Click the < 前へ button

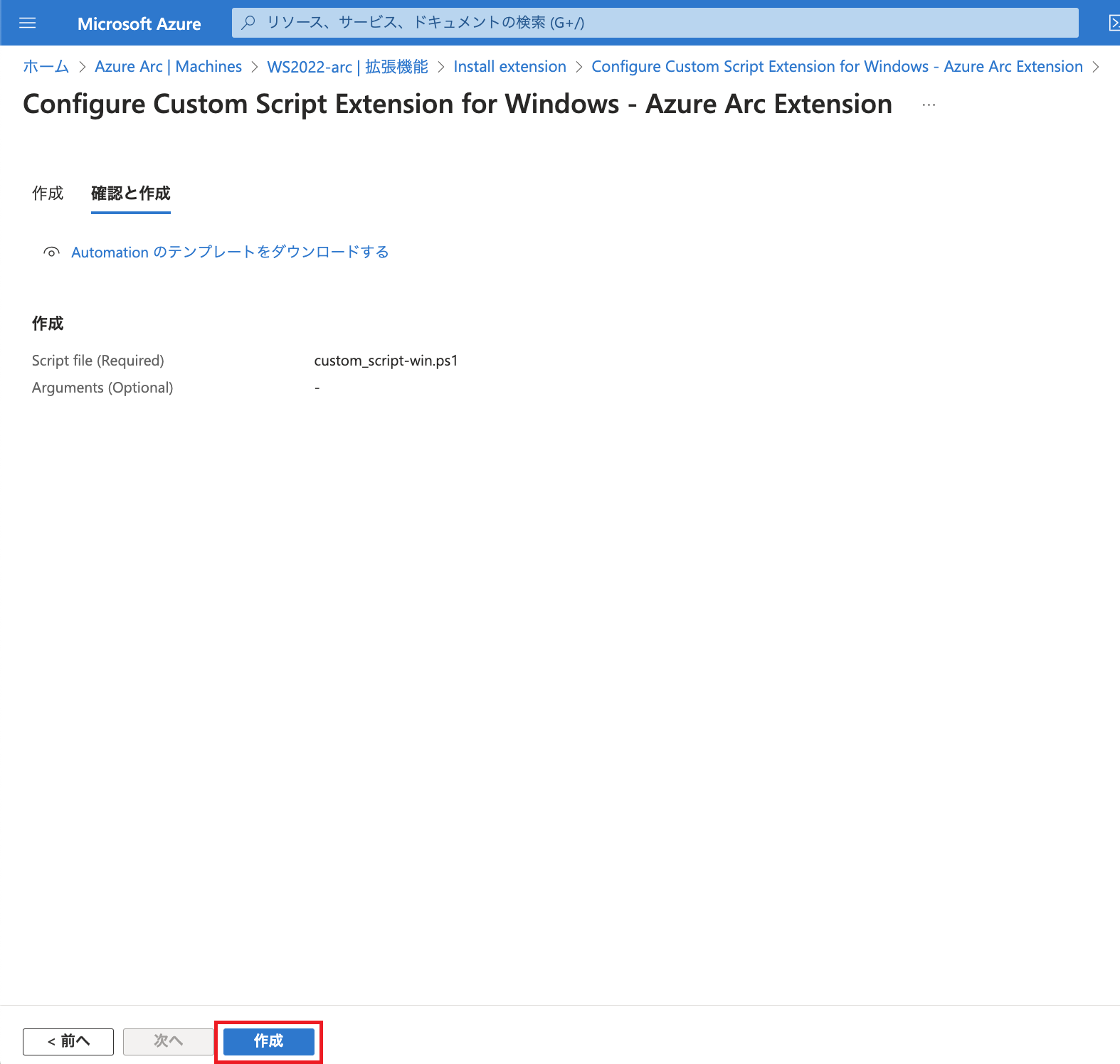pyautogui.click(x=68, y=1042)
